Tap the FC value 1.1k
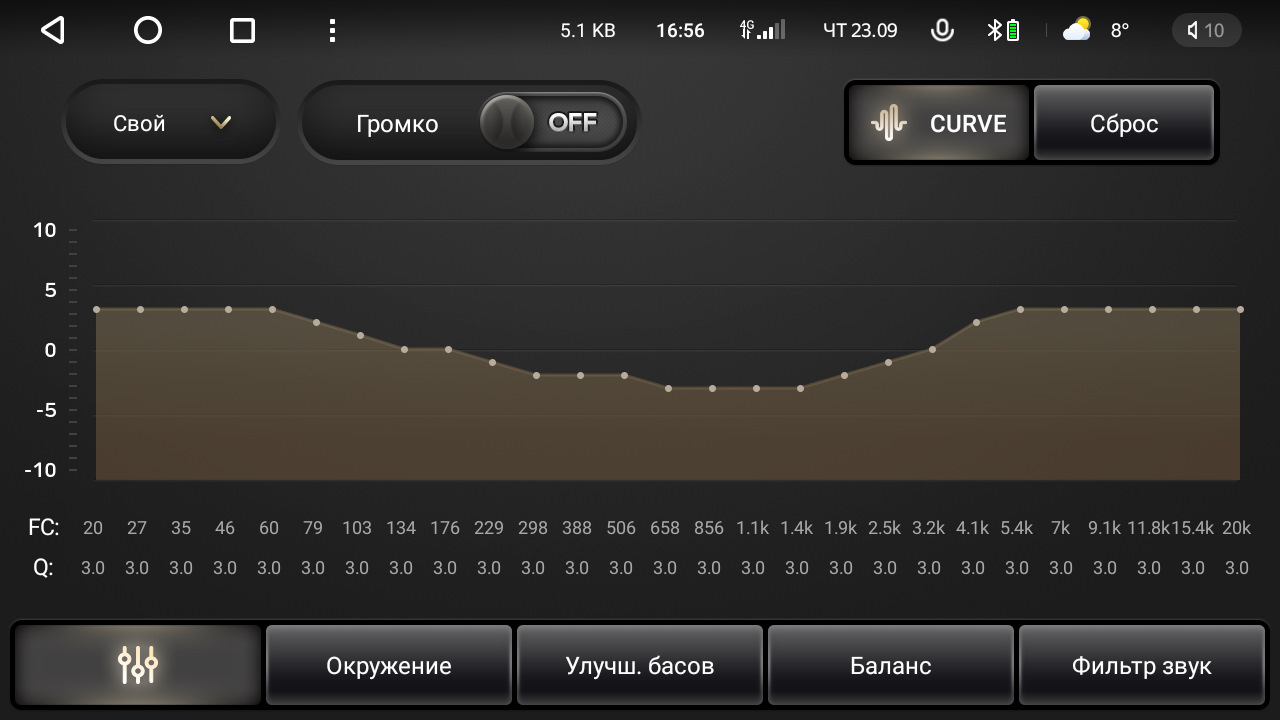The image size is (1280, 720). point(753,528)
